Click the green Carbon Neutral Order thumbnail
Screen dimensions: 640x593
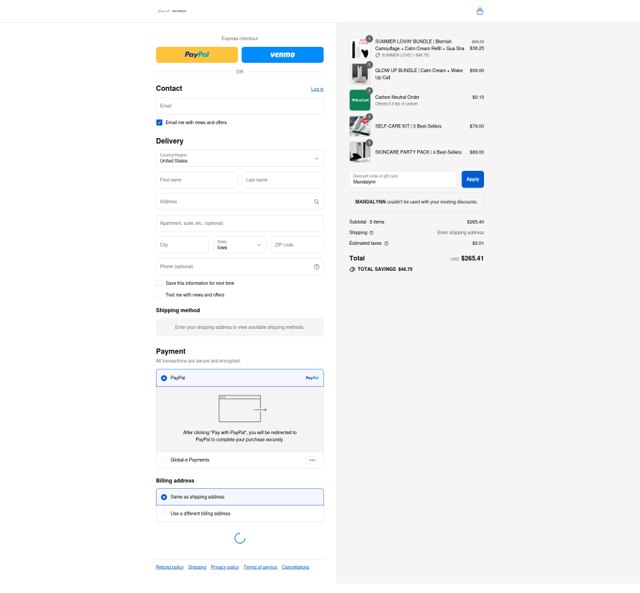pyautogui.click(x=360, y=100)
